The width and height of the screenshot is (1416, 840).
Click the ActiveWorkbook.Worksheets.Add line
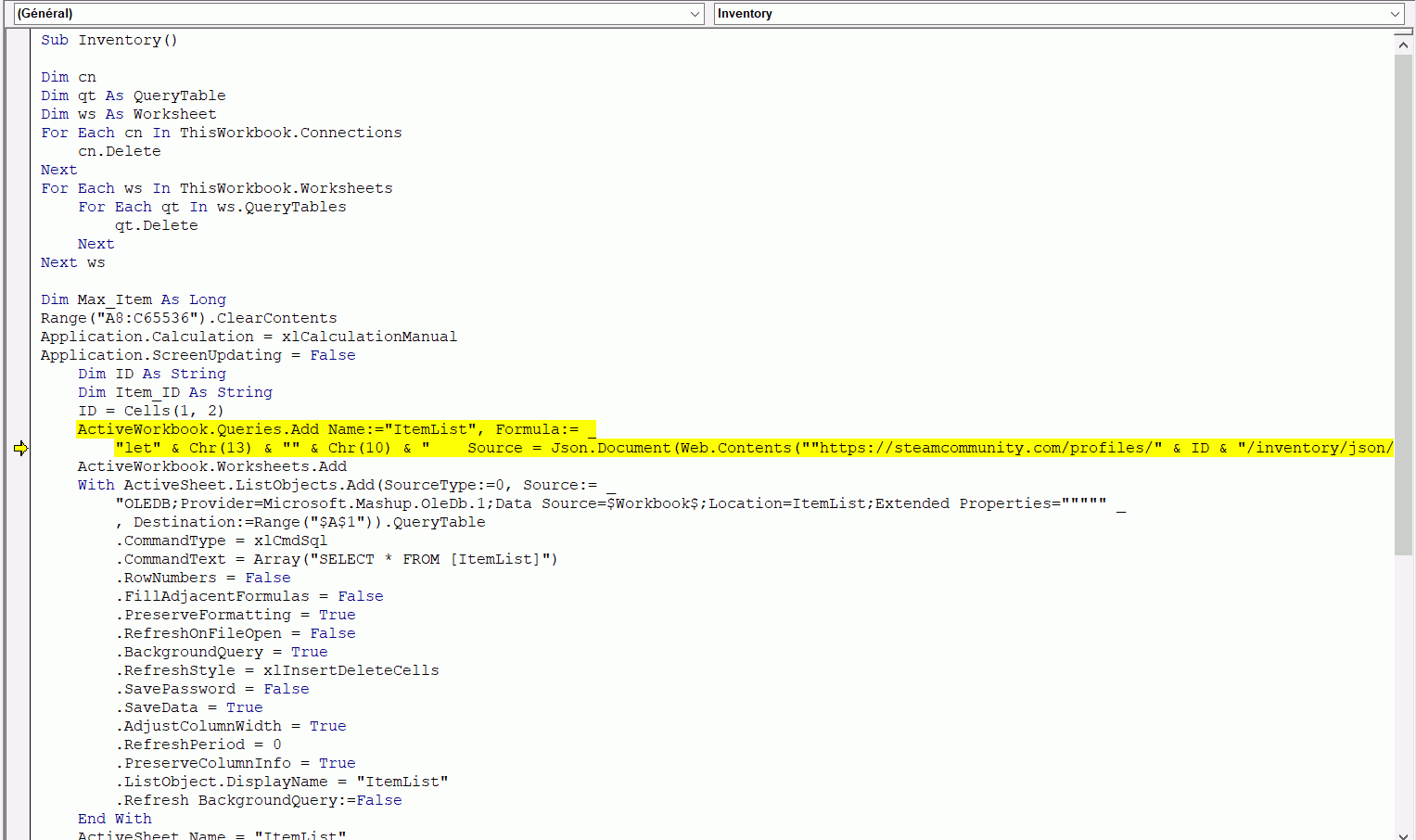tap(211, 467)
